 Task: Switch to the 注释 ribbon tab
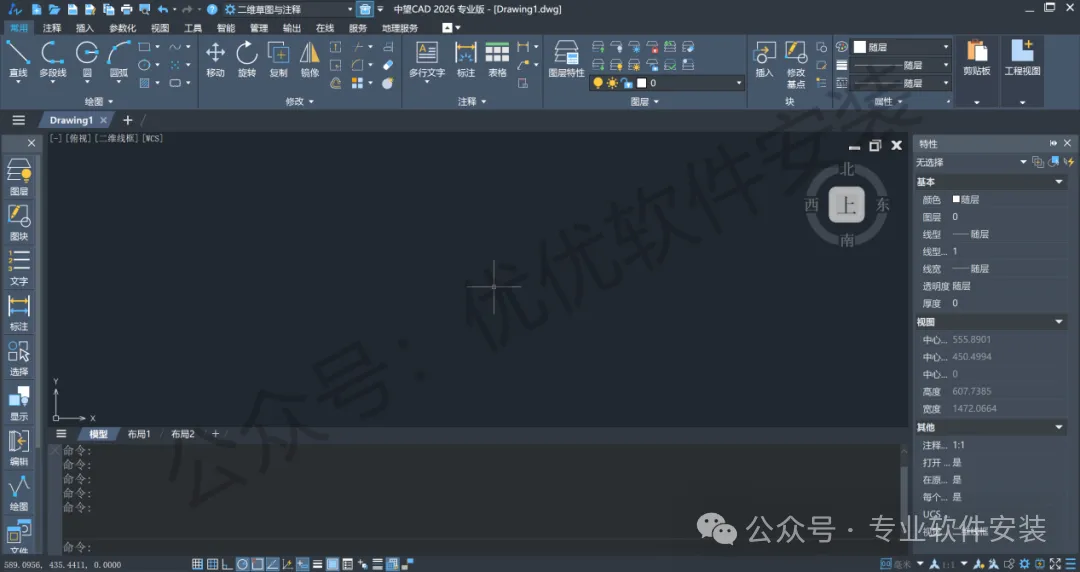(x=52, y=28)
